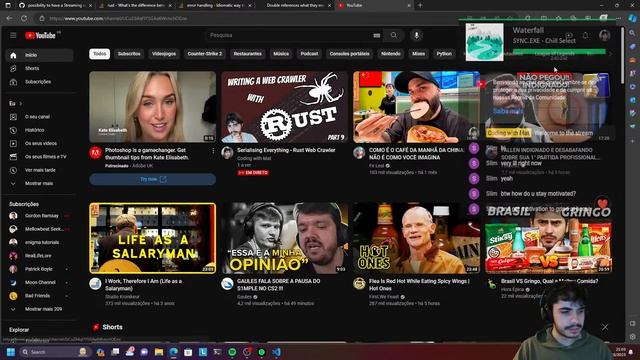640x360 pixels.
Task: Open Subscrições in the sidebar
Action: [40, 82]
